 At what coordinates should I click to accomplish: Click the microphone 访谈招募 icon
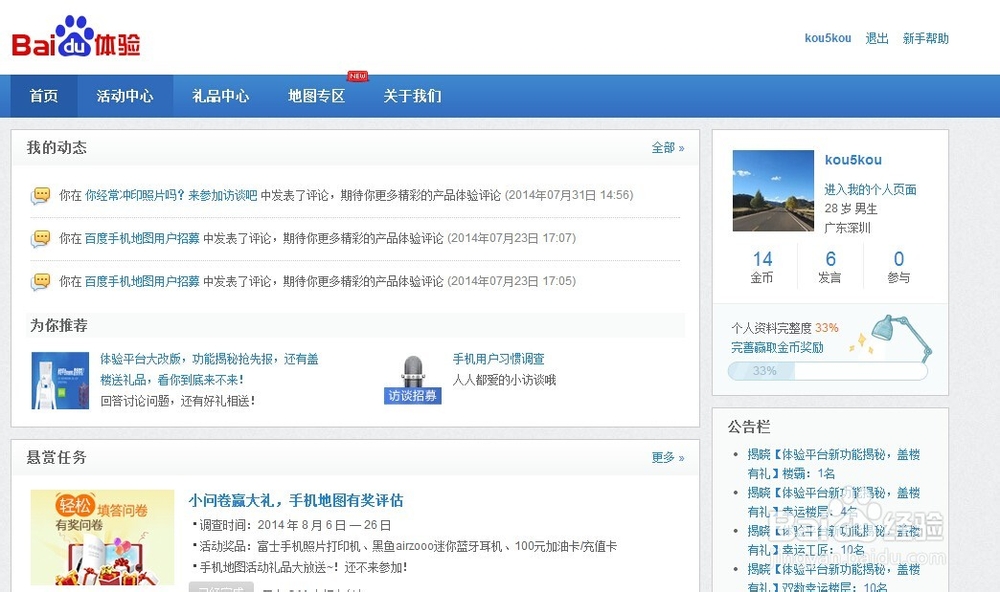tap(413, 380)
